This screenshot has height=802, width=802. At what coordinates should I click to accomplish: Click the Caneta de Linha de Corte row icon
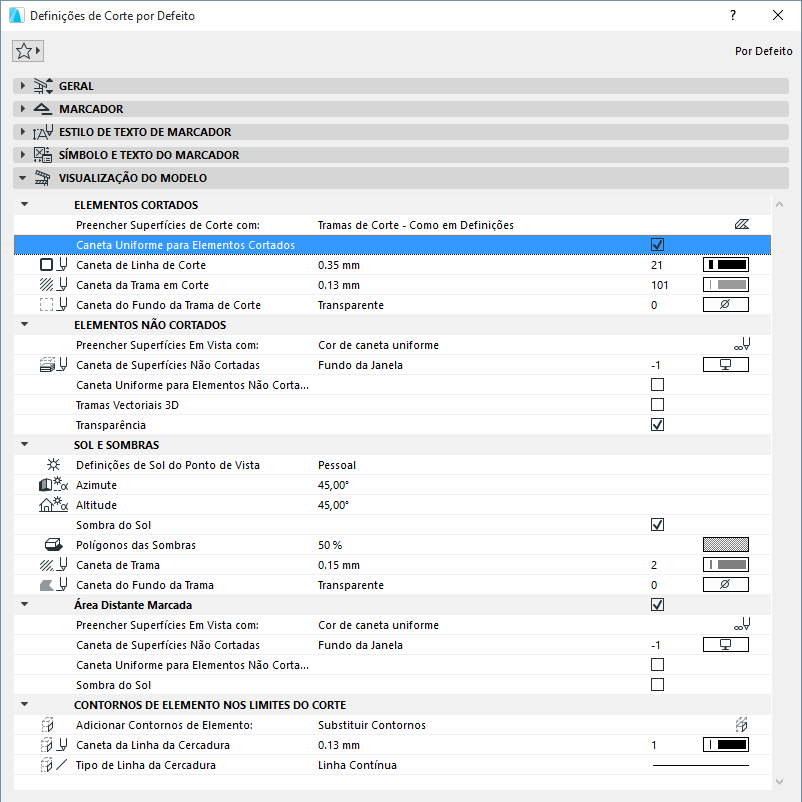(54, 264)
